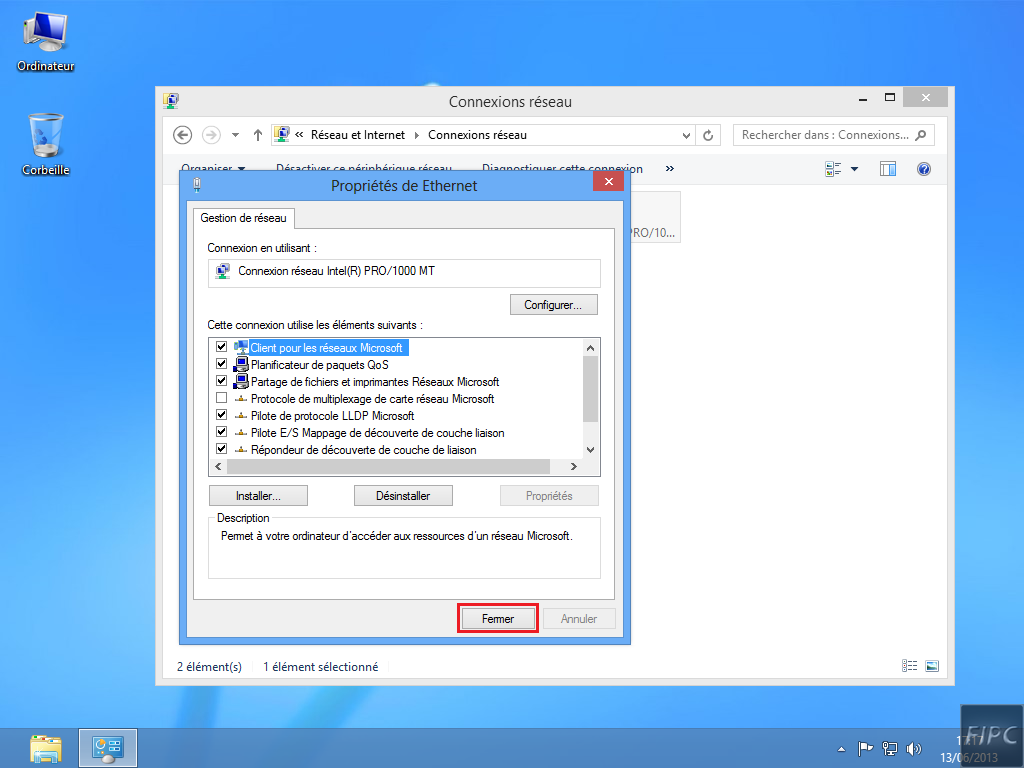This screenshot has width=1024, height=768.
Task: Open the Corbeille recycle bin icon
Action: [46, 144]
